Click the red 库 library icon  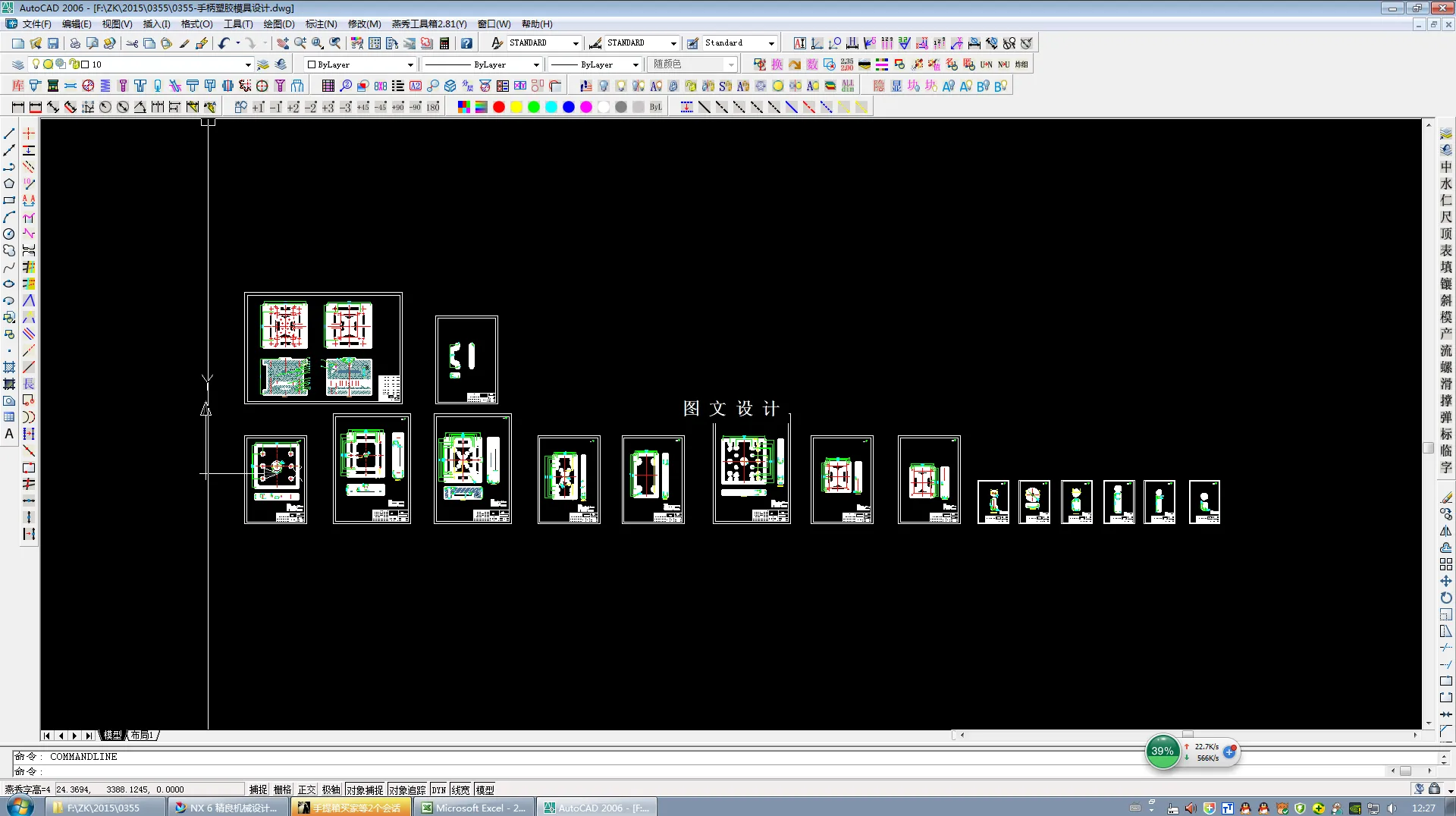(18, 86)
